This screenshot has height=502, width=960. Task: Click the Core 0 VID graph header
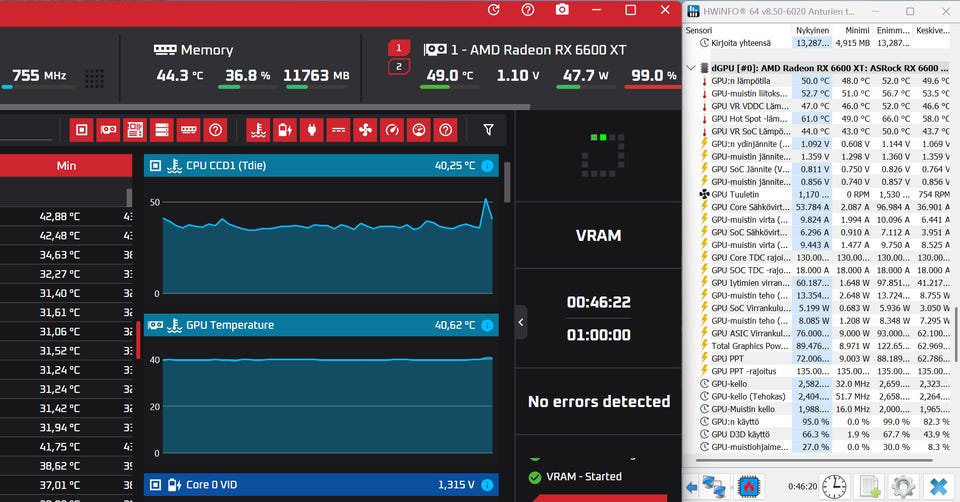(x=321, y=485)
